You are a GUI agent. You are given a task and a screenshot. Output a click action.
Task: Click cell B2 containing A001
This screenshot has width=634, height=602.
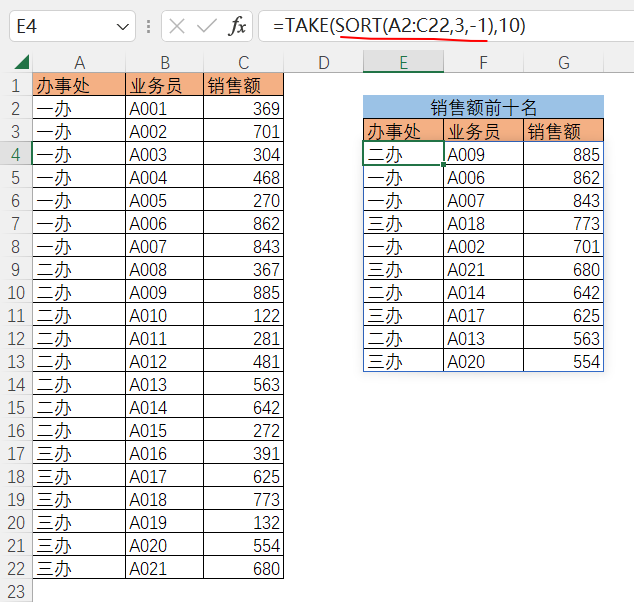(x=164, y=108)
